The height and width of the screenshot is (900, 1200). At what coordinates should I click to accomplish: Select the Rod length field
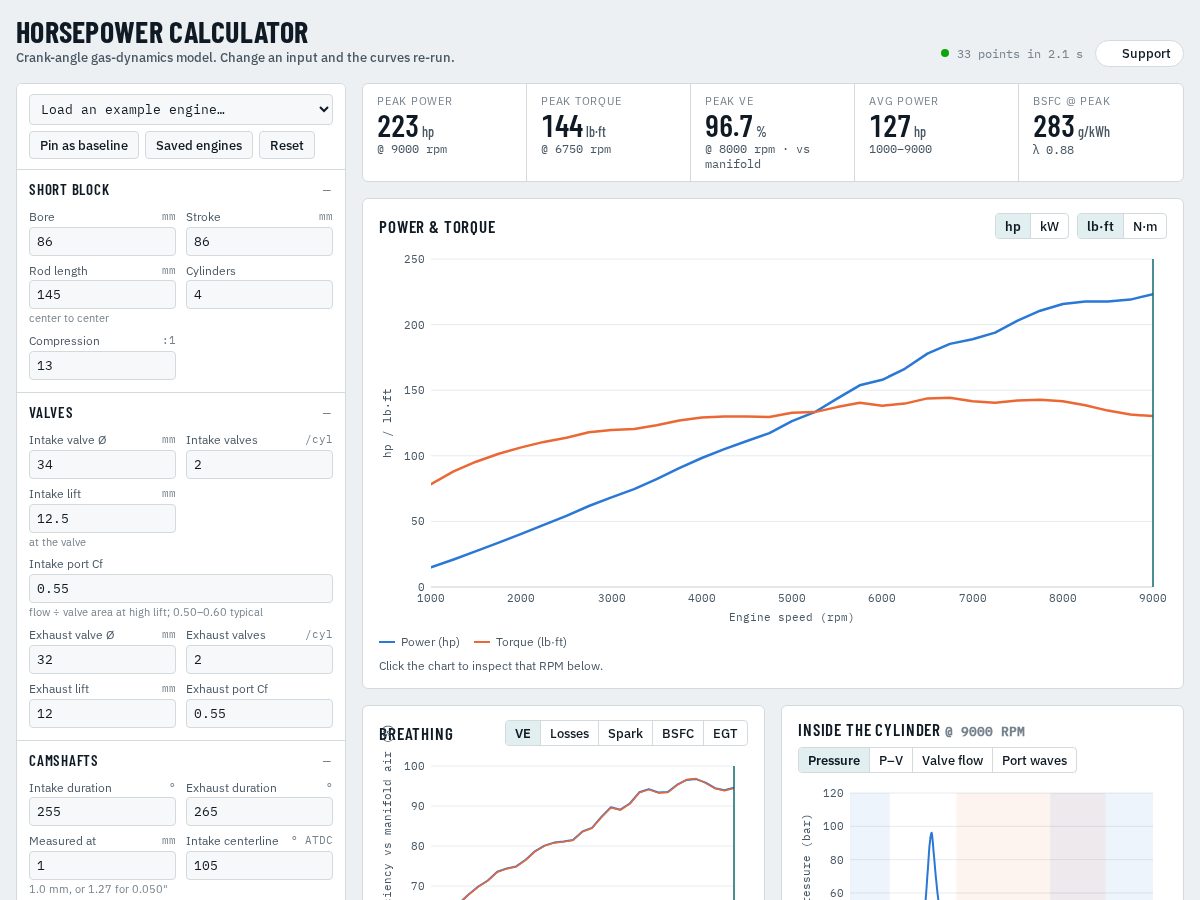click(102, 295)
